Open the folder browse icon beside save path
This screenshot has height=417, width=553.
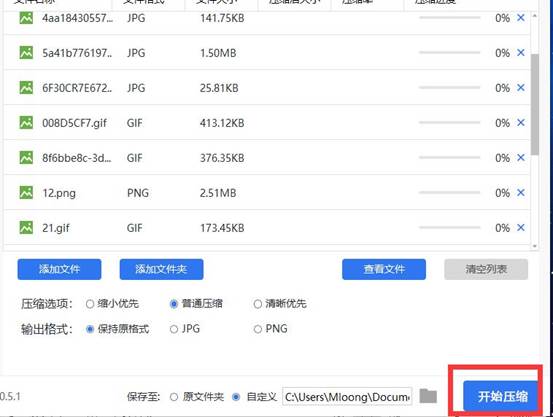pos(428,396)
